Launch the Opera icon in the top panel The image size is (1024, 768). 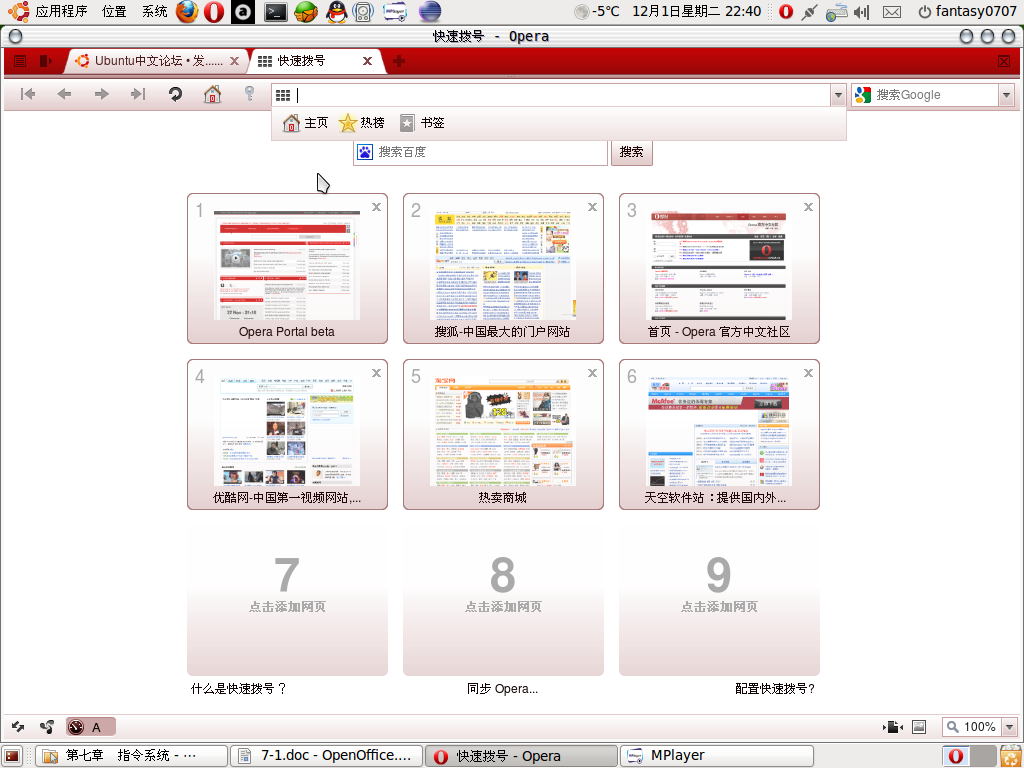tap(214, 11)
